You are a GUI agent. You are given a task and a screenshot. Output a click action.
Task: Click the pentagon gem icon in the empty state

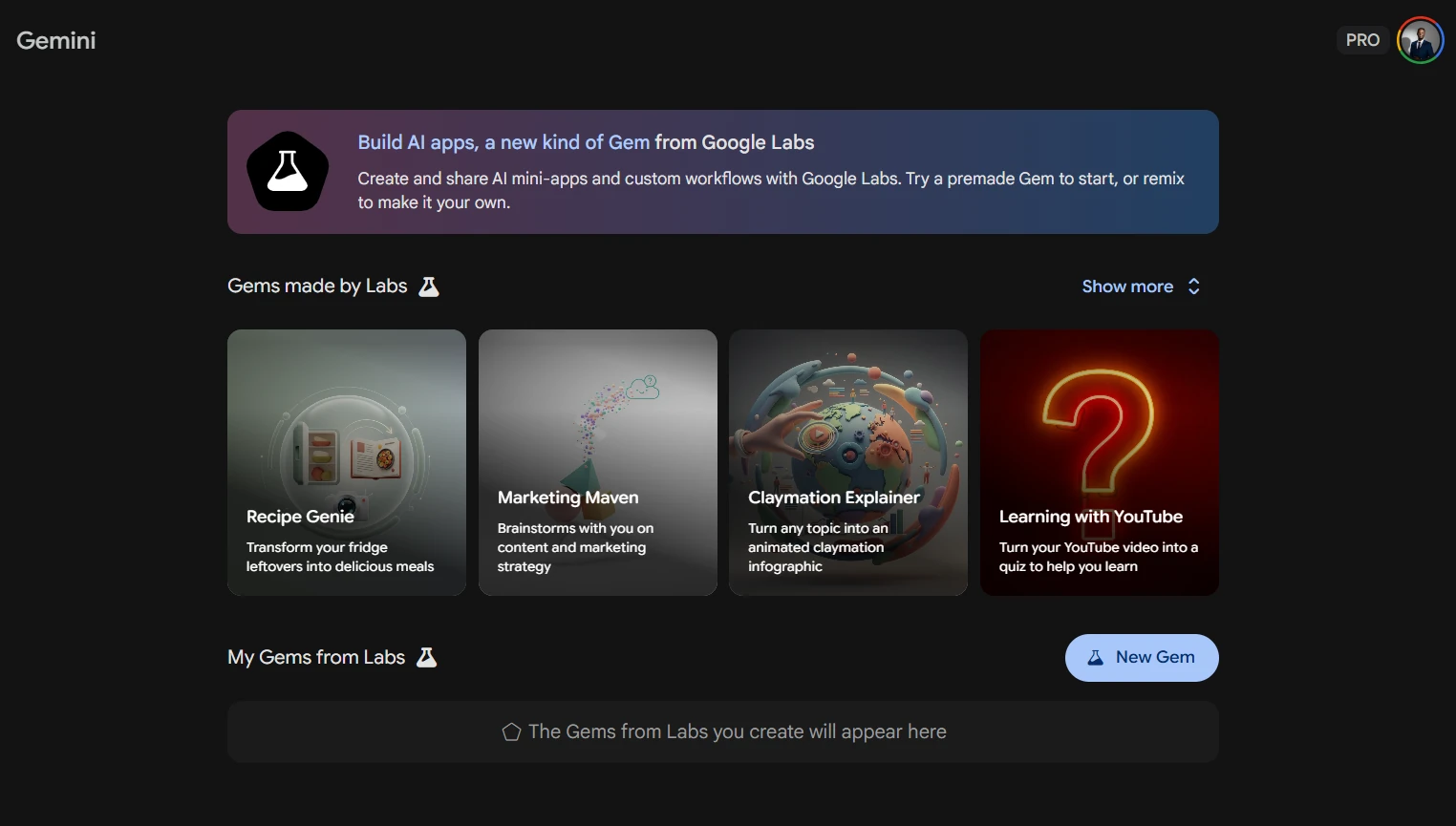511,732
